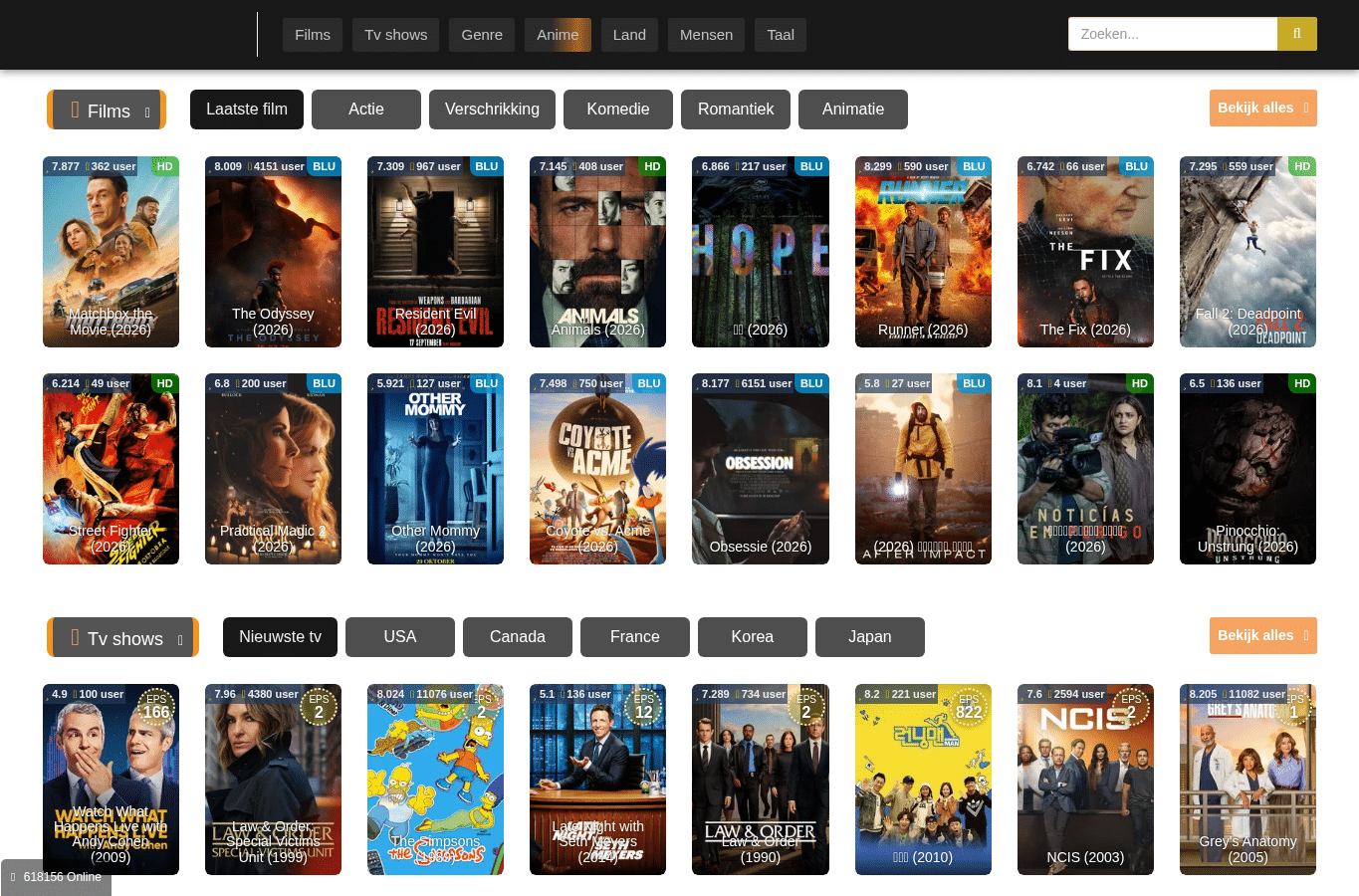Open the Films section dropdown
Screen dimensions: 1359x896
[107, 110]
